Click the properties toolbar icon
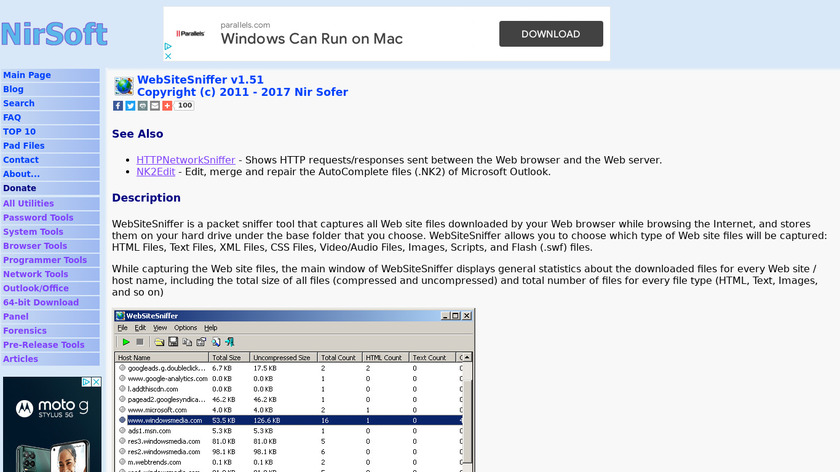 tap(201, 342)
